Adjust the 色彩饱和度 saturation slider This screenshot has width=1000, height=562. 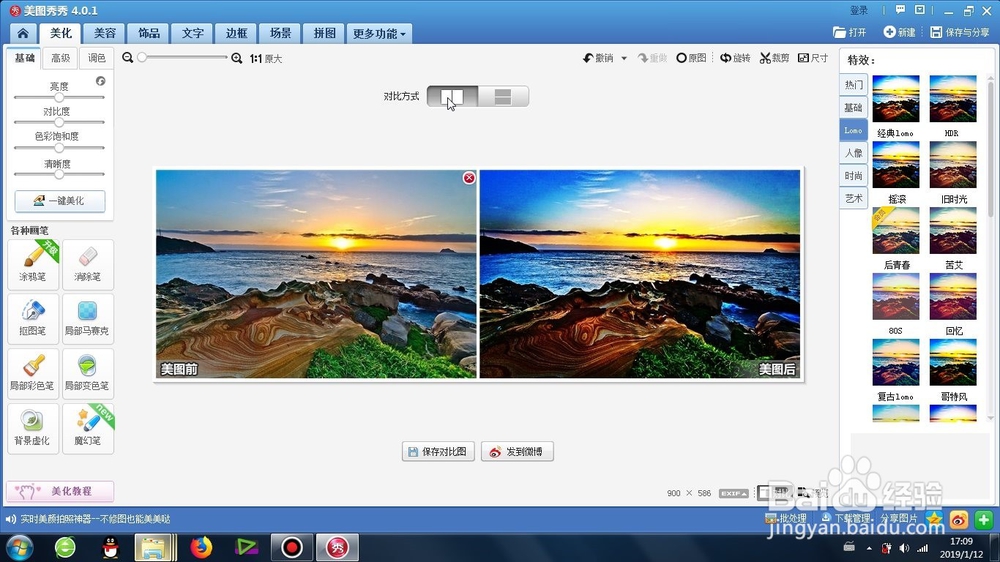(x=59, y=148)
